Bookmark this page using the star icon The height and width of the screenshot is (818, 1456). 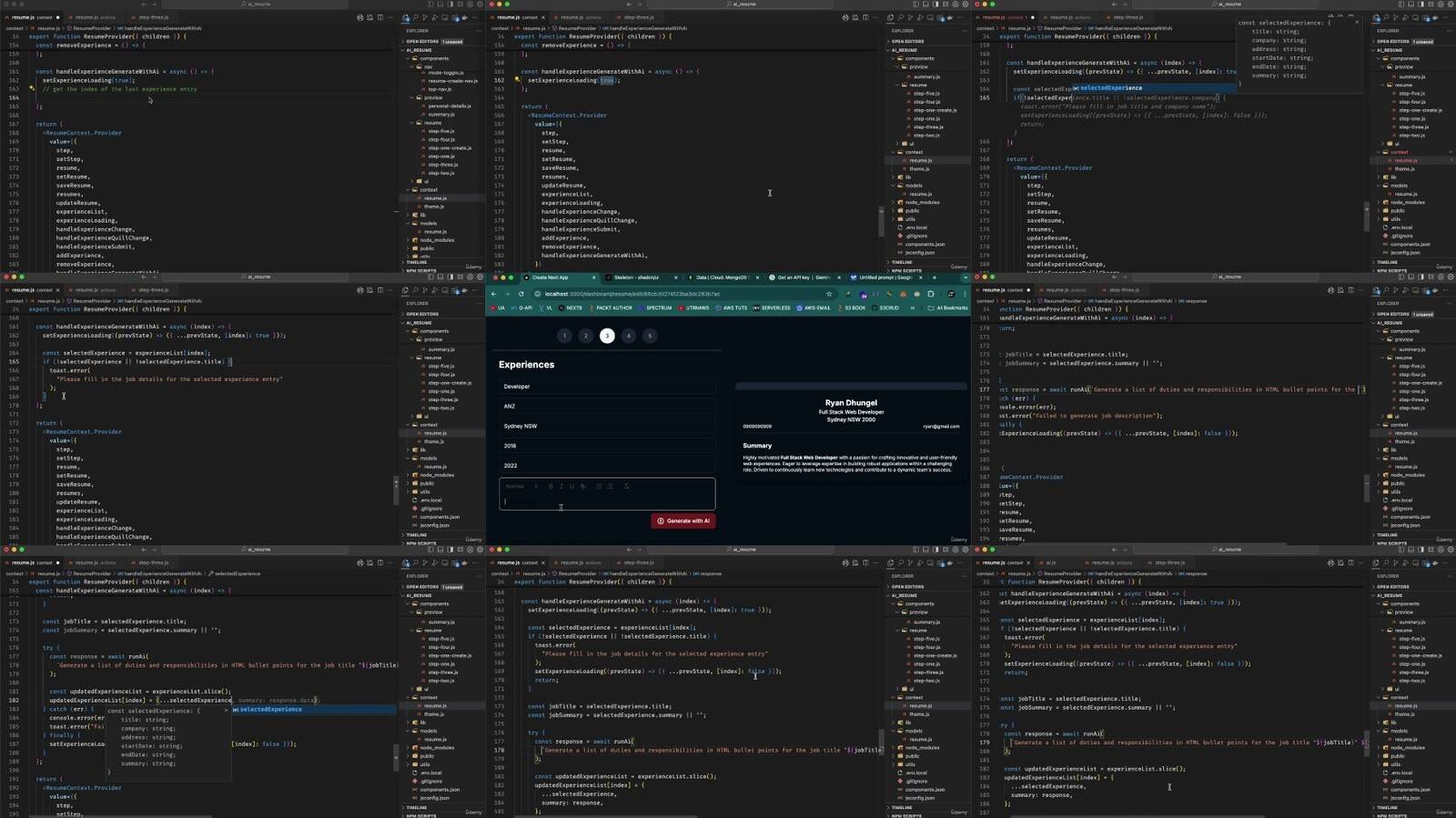[829, 294]
